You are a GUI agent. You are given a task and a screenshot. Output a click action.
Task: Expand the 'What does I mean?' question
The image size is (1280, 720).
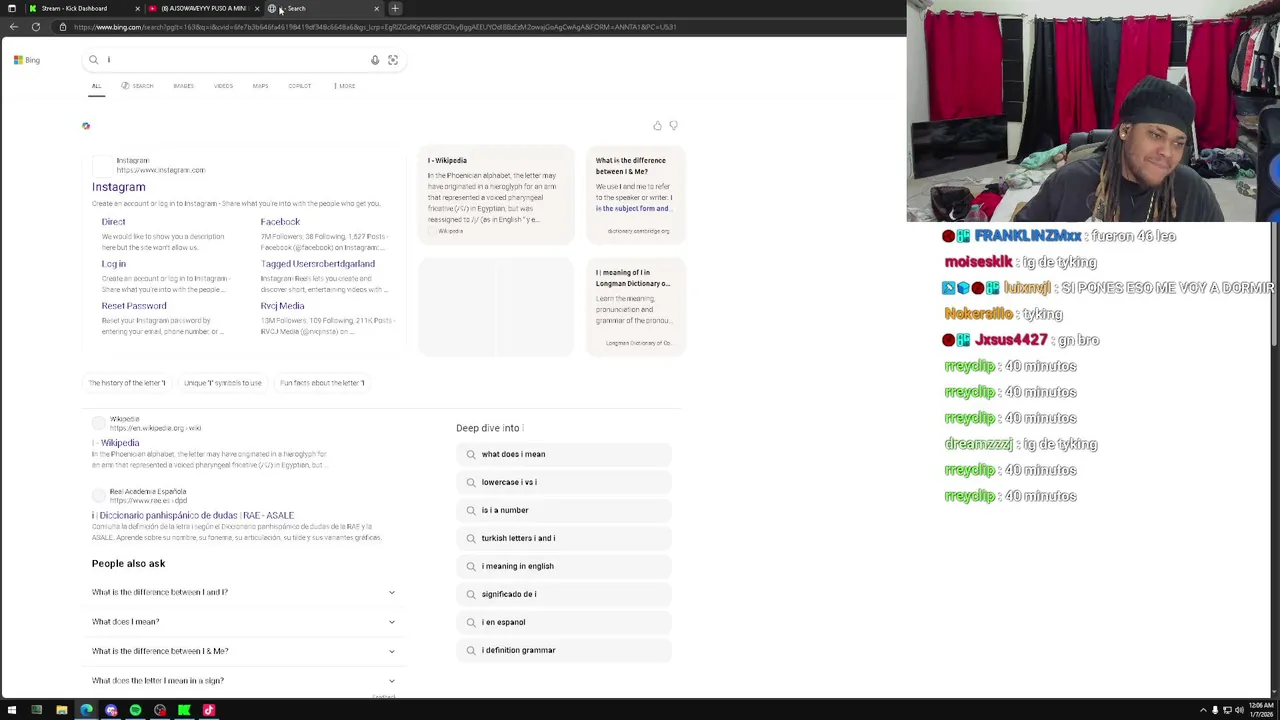pos(243,622)
